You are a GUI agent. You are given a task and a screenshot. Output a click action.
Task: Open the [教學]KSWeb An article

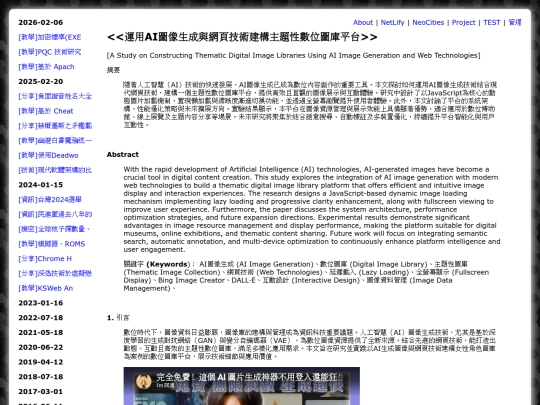click(x=45, y=288)
